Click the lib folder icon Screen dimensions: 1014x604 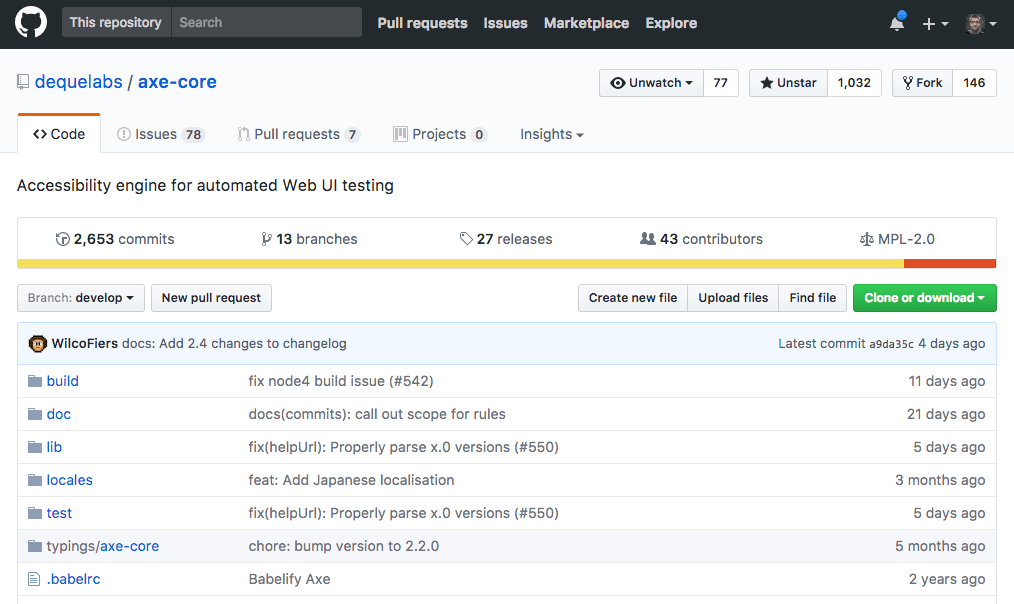click(35, 447)
